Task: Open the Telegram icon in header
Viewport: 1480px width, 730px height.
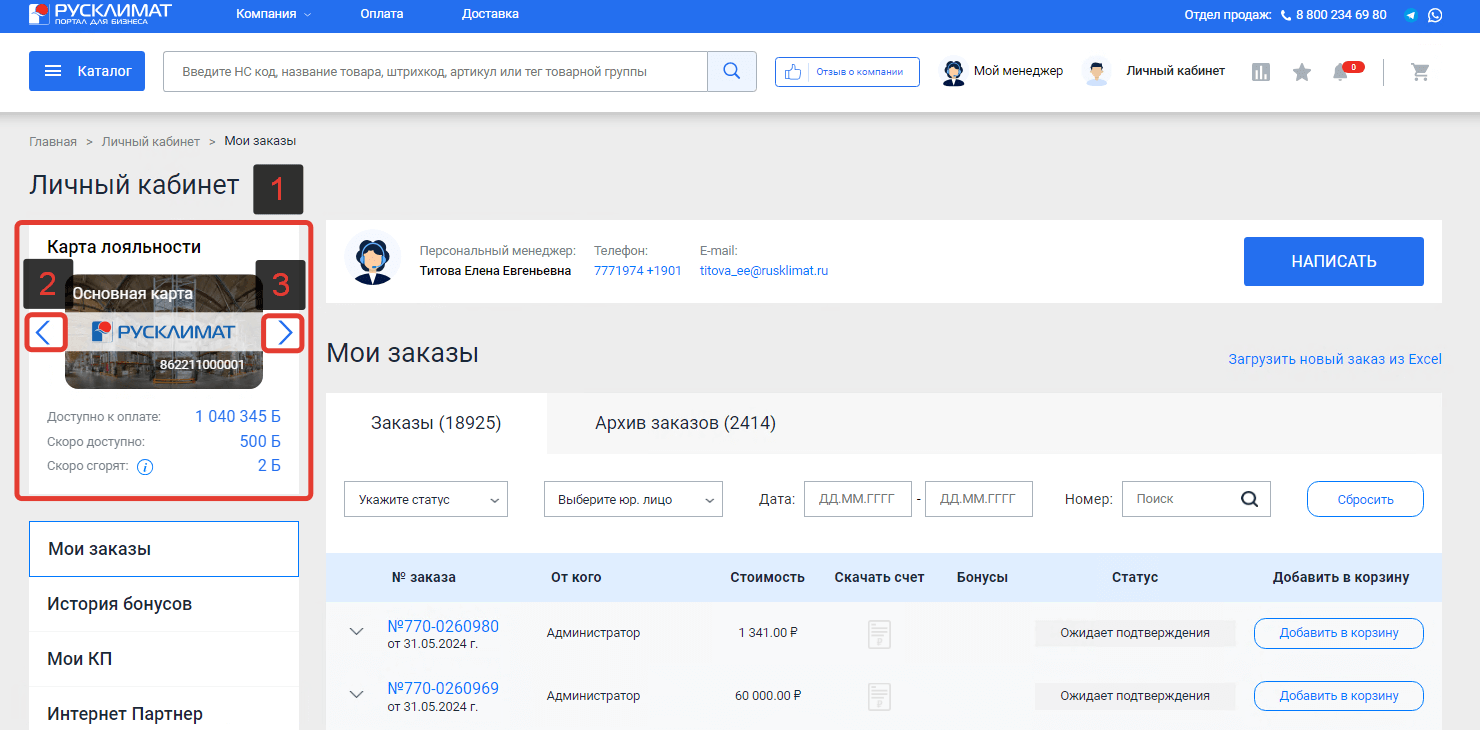Action: pos(1411,15)
